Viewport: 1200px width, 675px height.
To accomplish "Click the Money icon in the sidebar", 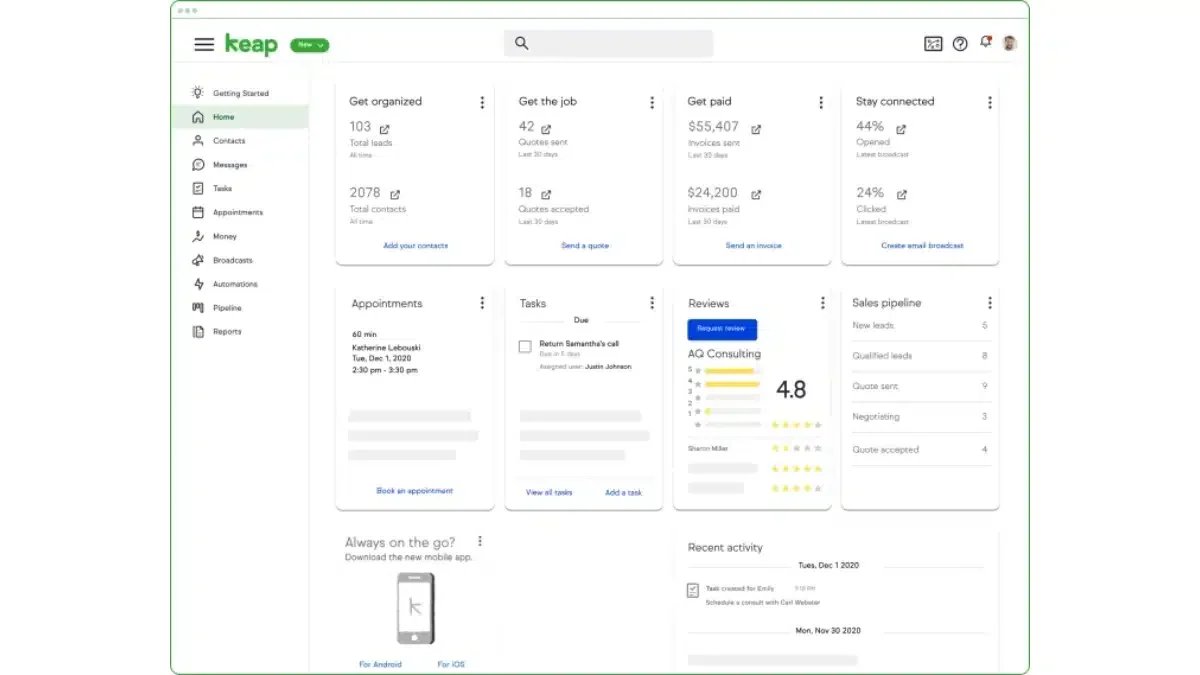I will [198, 236].
